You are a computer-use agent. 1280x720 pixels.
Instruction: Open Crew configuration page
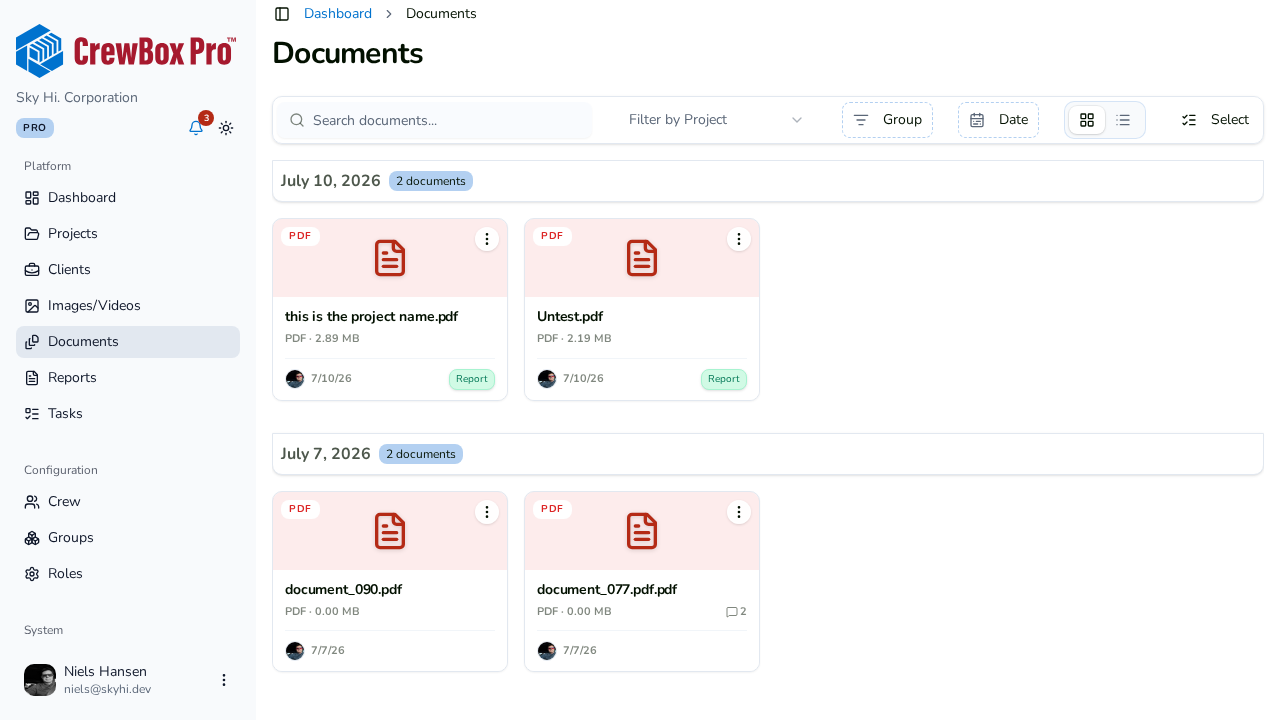point(128,502)
